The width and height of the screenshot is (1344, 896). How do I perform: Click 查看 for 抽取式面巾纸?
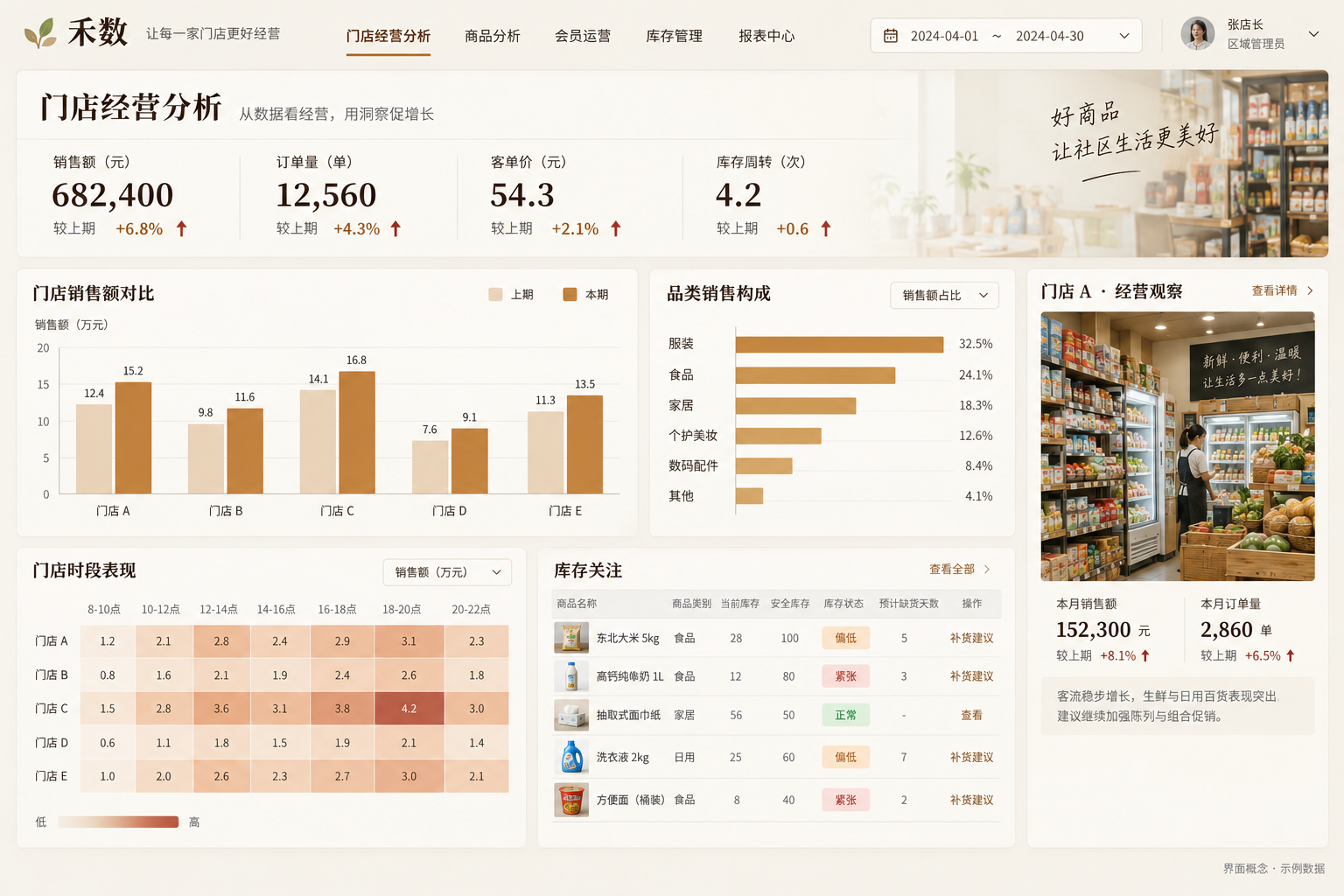[x=972, y=715]
